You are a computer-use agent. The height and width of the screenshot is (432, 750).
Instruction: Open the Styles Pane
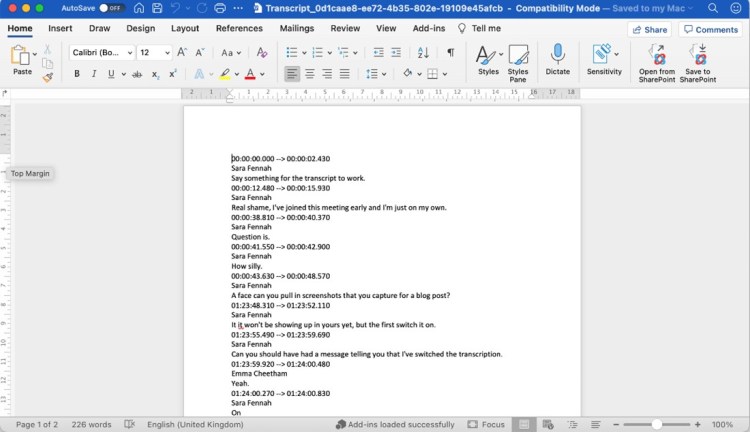pos(518,60)
